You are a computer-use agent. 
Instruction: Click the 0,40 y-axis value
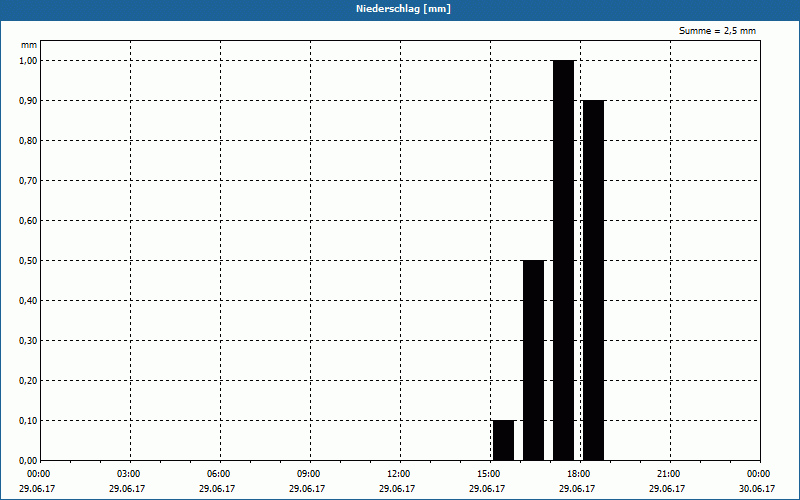[28, 301]
